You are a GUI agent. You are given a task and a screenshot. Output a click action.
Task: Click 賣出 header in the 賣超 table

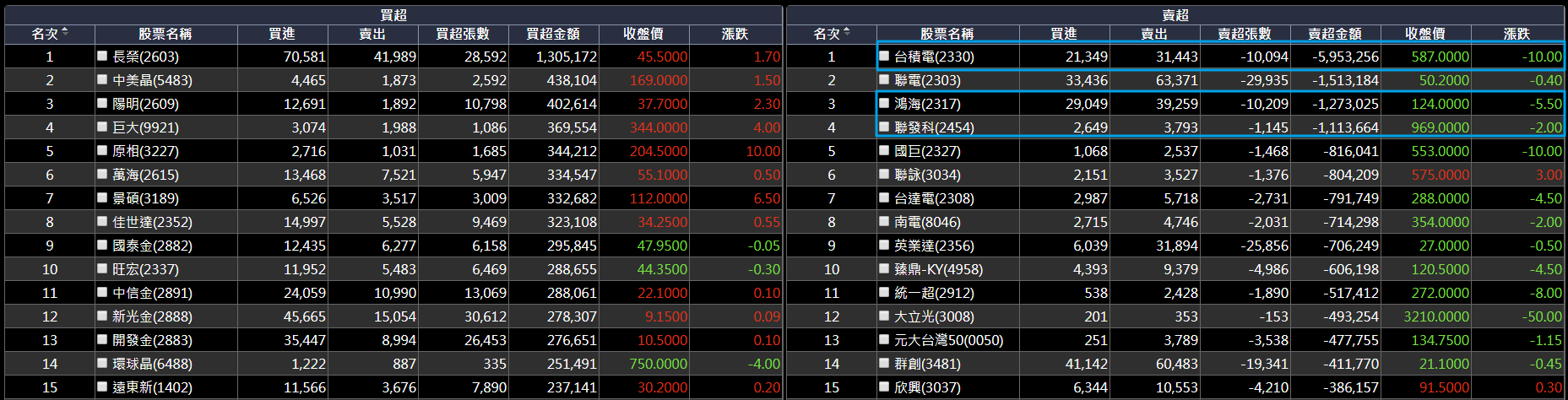(1154, 34)
